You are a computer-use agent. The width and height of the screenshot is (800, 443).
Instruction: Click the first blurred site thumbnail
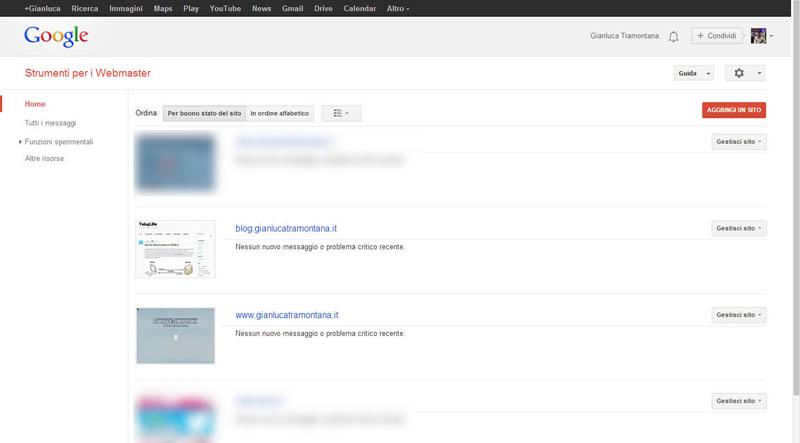pos(176,163)
